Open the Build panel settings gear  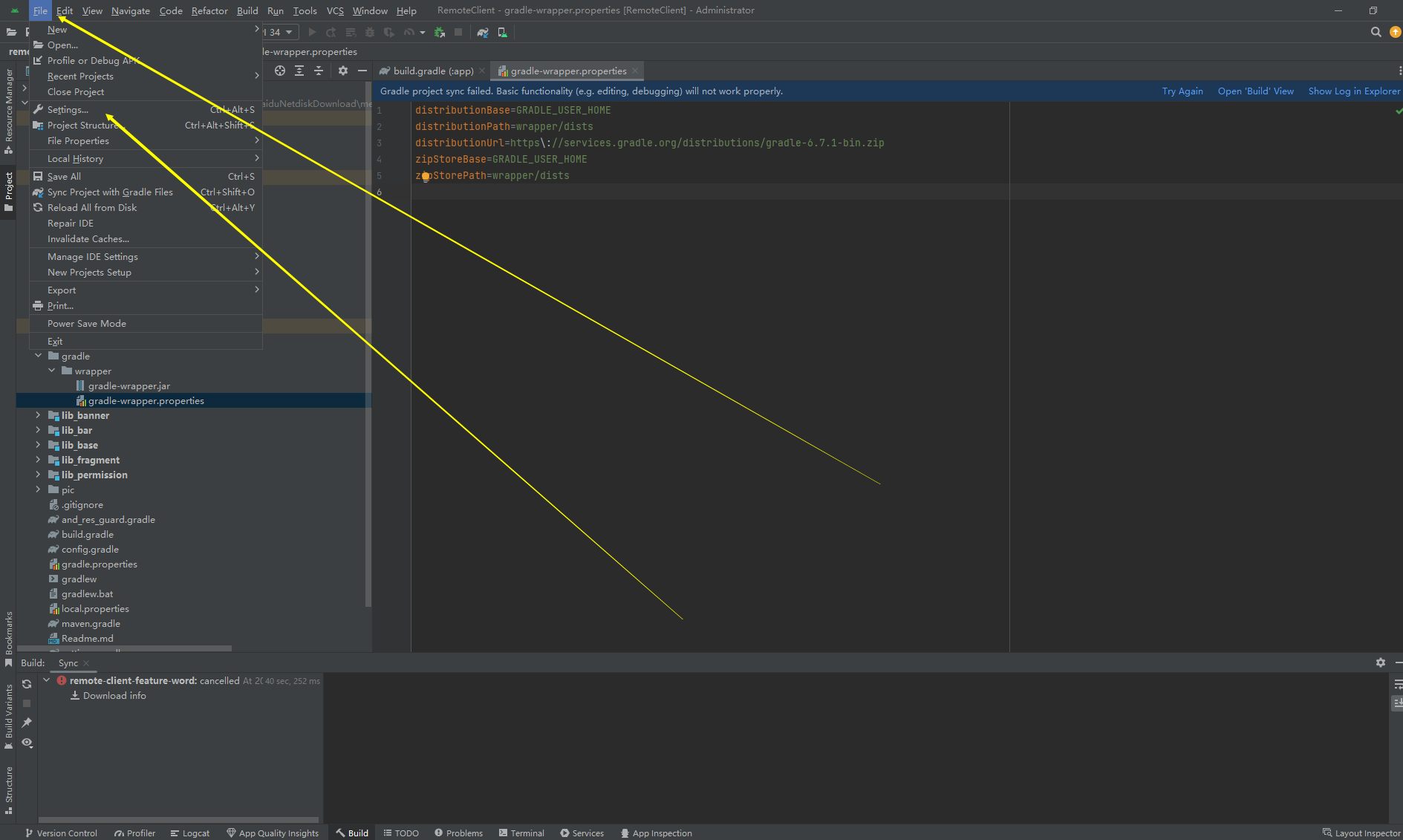point(1380,662)
